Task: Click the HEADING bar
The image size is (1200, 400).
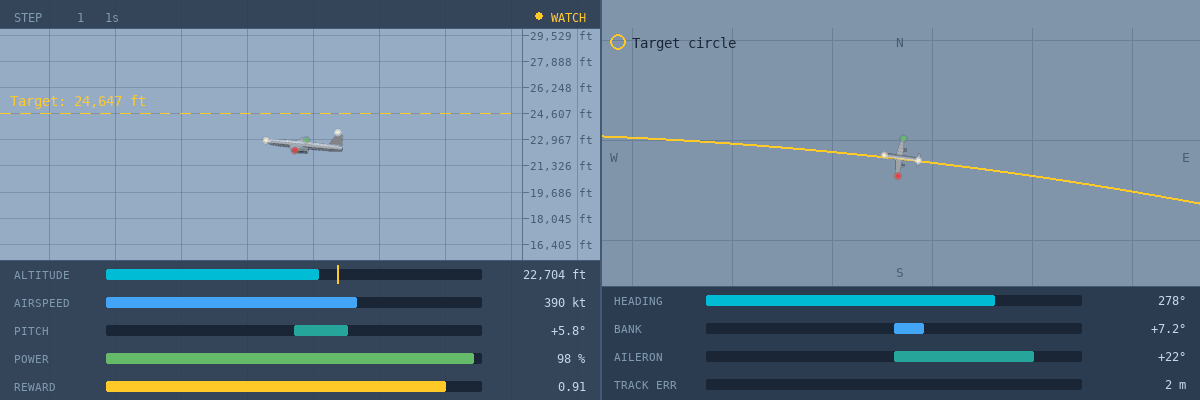Action: coord(894,300)
